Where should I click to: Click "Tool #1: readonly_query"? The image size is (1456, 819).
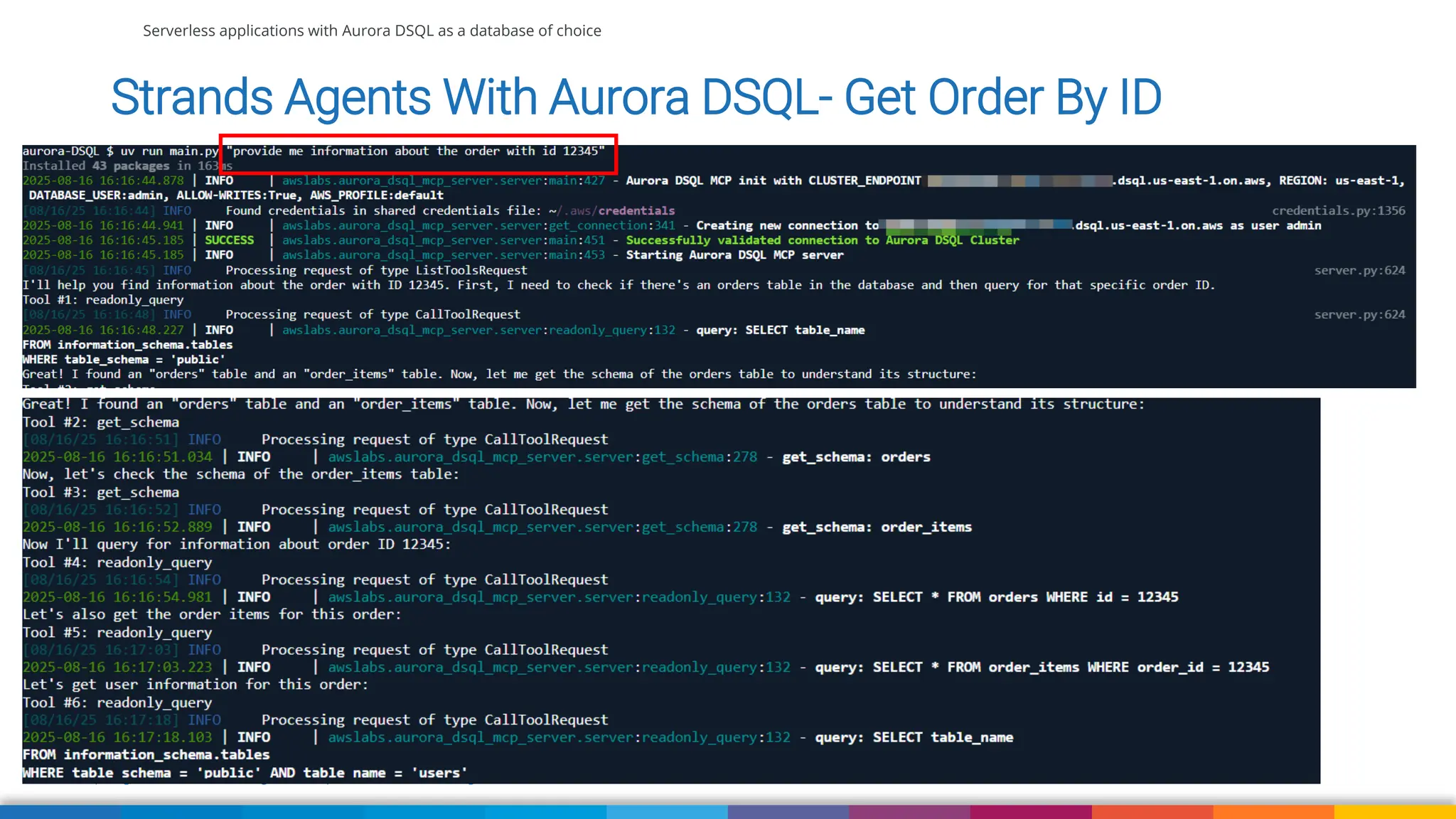click(102, 300)
